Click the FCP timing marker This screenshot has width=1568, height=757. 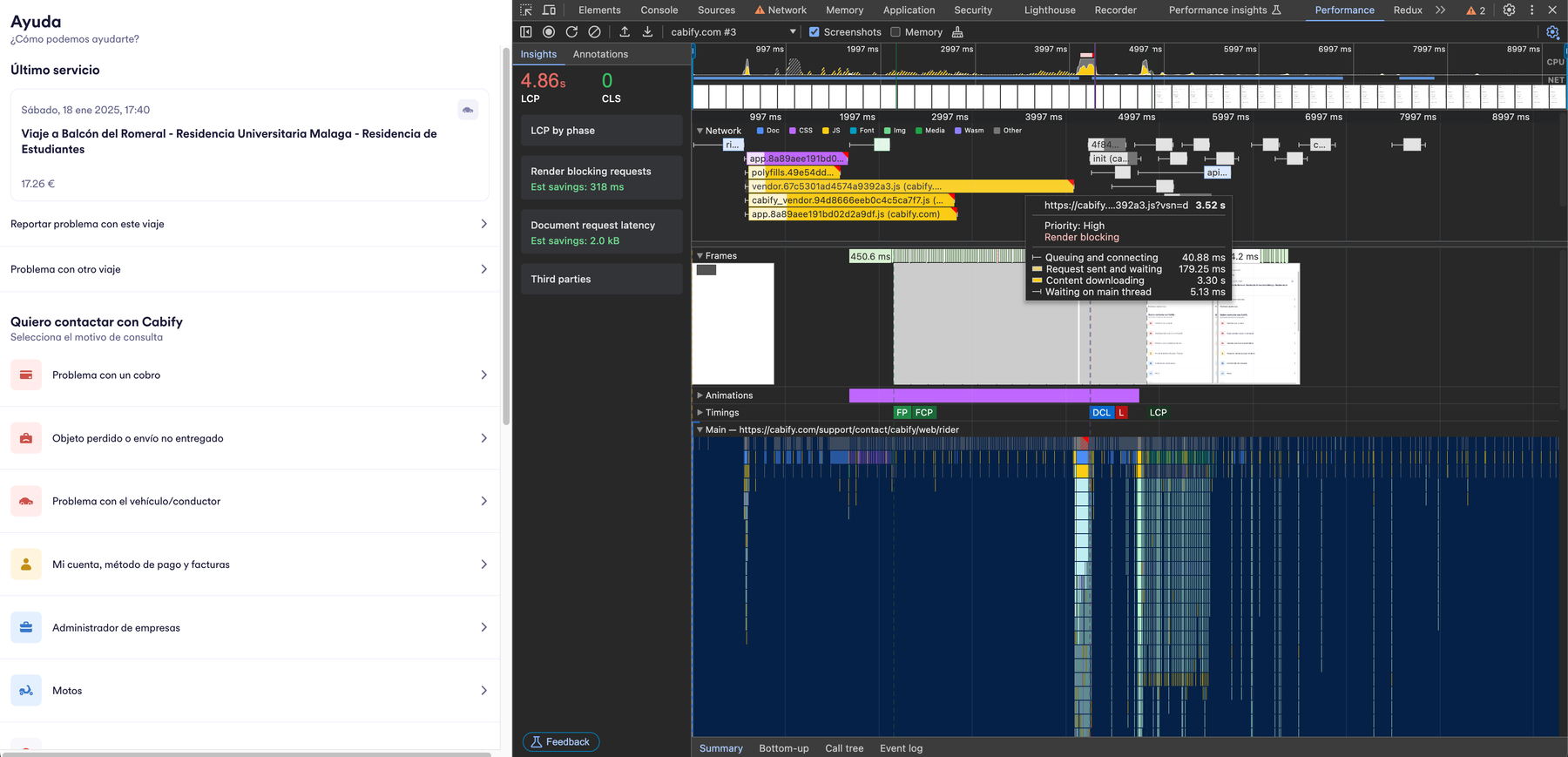tap(924, 413)
